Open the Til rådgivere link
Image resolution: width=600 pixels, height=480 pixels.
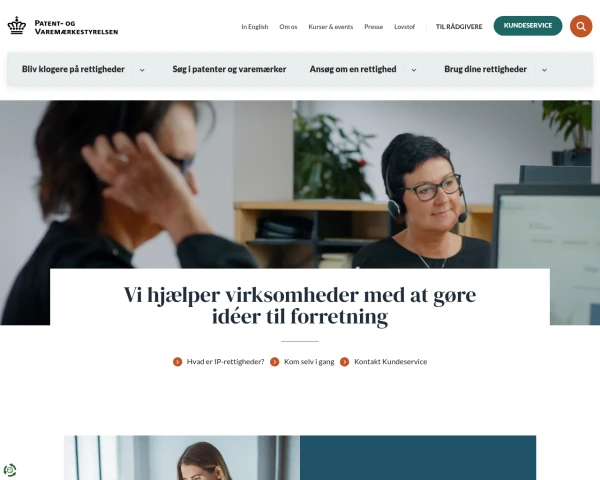[x=459, y=27]
